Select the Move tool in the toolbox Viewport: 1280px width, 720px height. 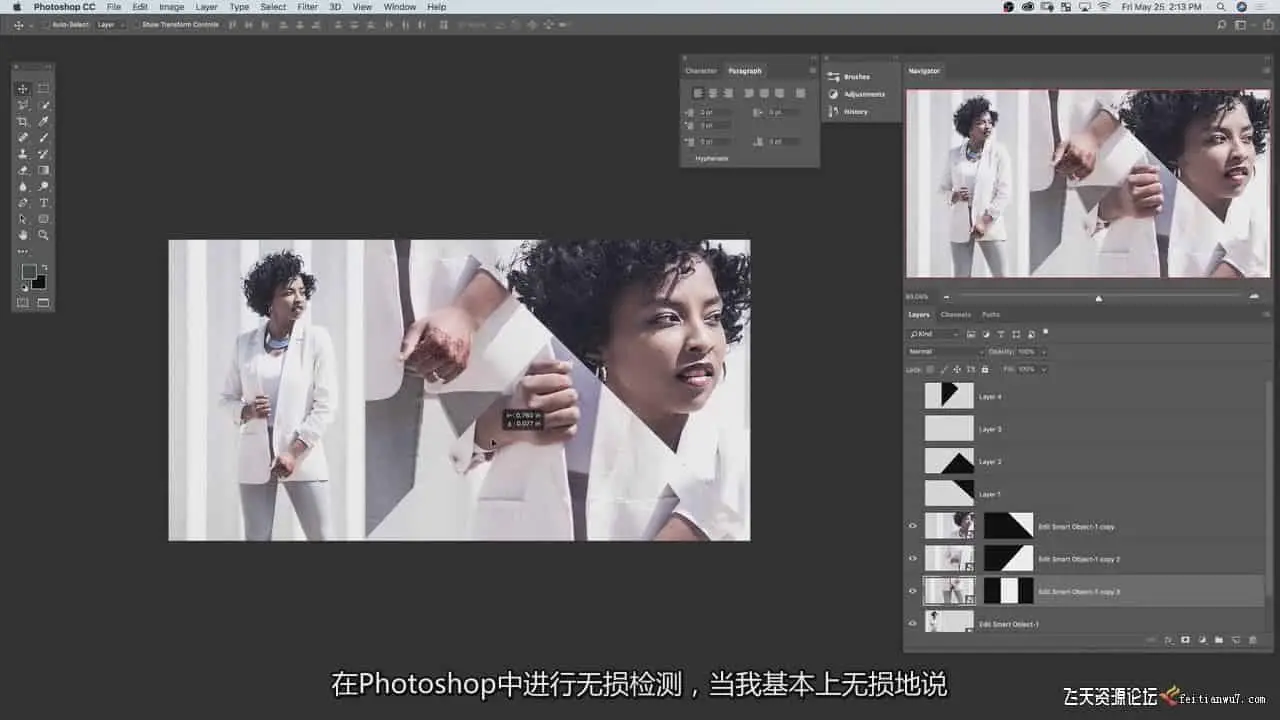point(23,89)
